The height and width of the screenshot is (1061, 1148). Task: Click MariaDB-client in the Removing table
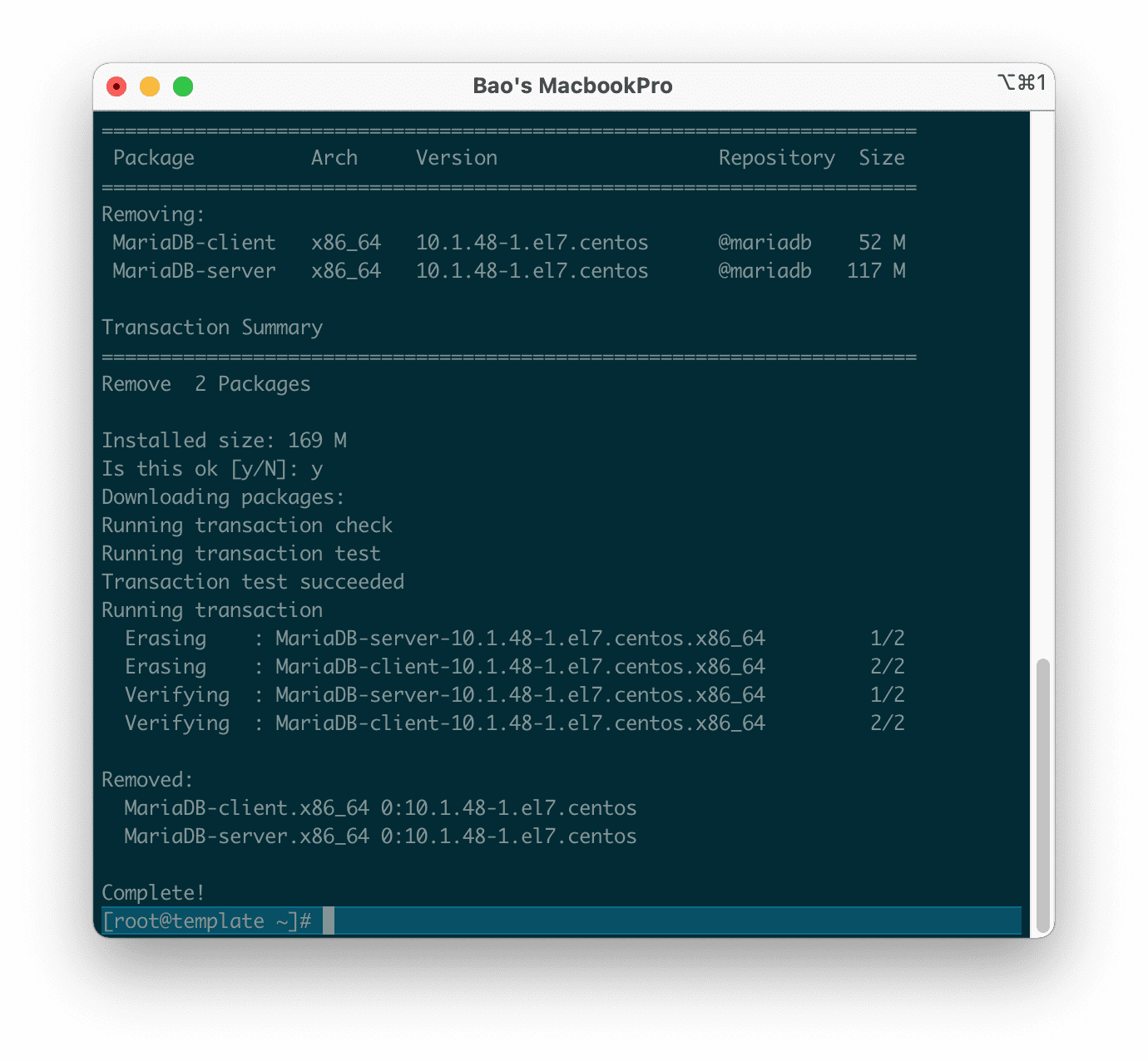194,243
